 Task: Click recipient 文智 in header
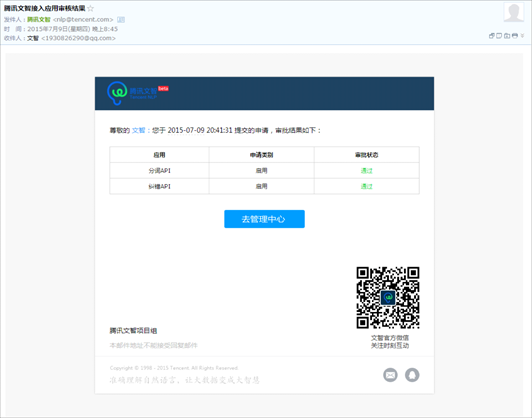[x=33, y=38]
